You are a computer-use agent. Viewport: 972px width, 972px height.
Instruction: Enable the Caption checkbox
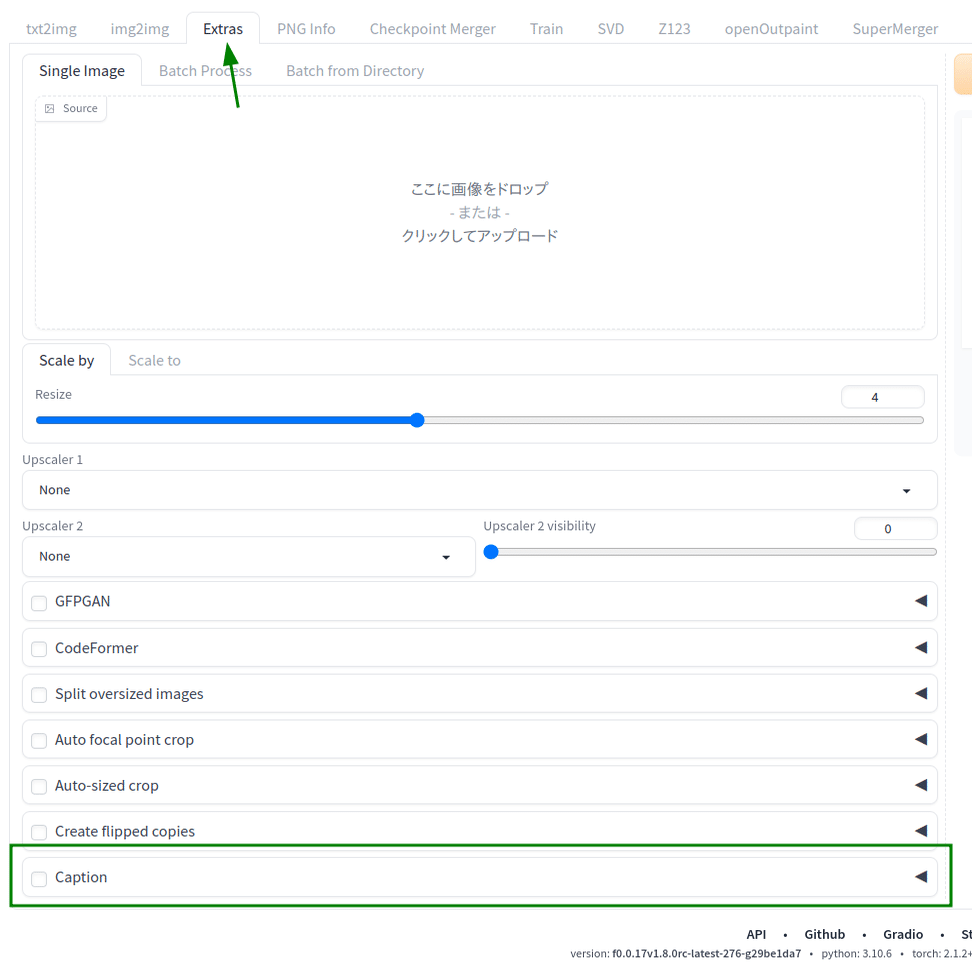pos(39,878)
